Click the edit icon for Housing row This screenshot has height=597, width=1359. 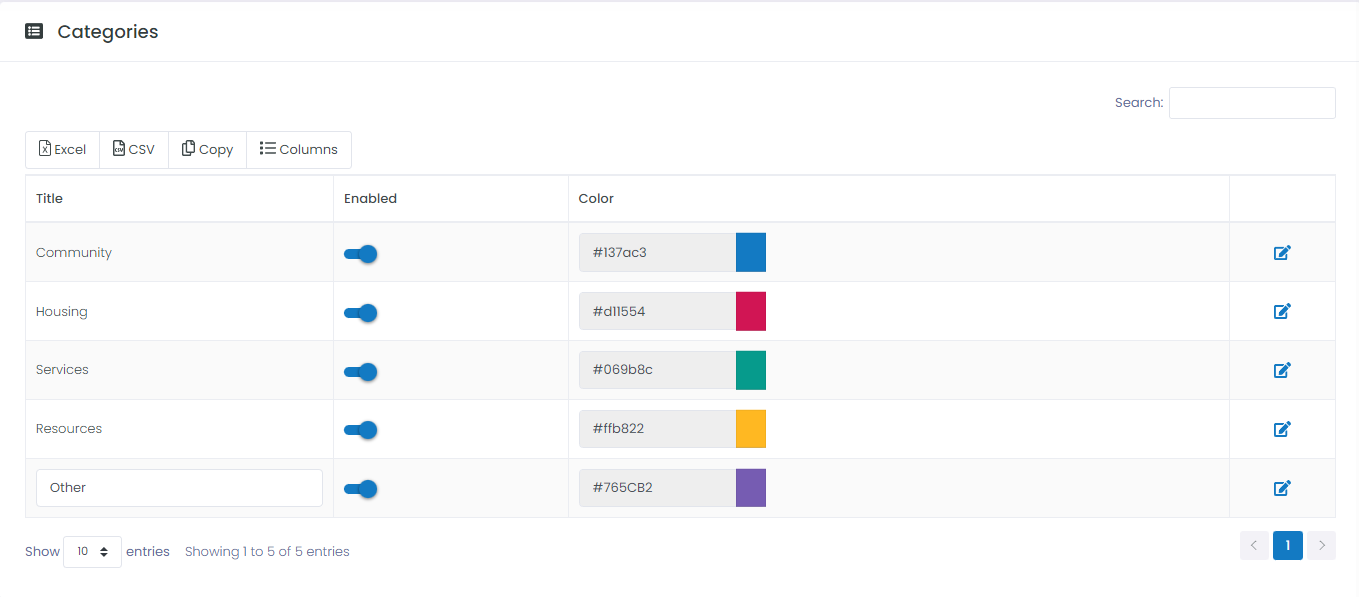(1282, 311)
